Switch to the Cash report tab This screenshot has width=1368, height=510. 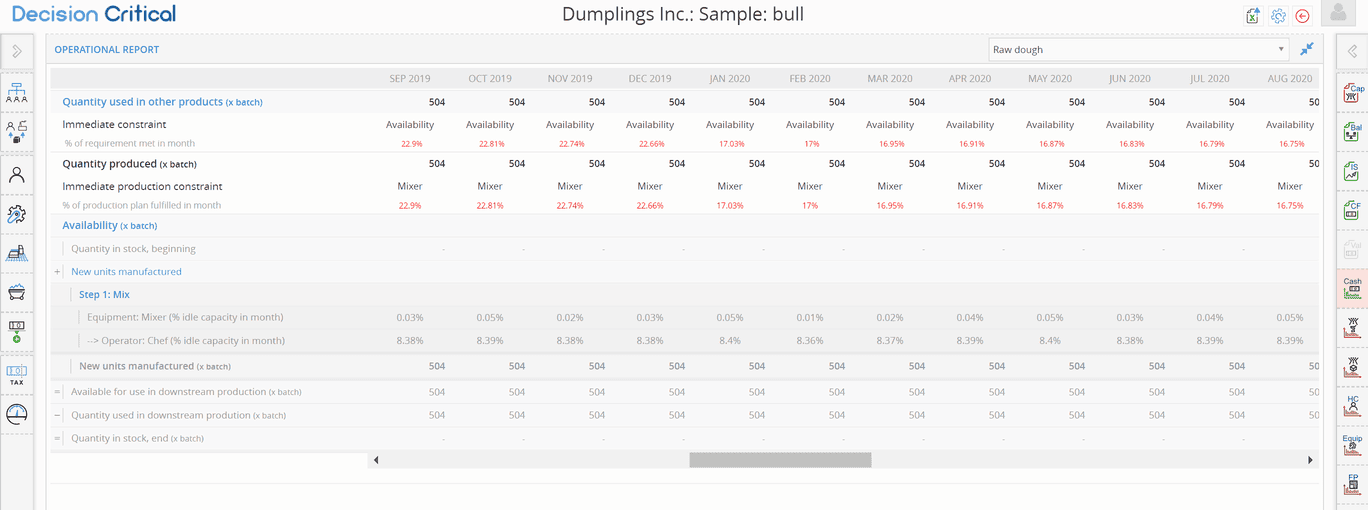[x=1352, y=287]
